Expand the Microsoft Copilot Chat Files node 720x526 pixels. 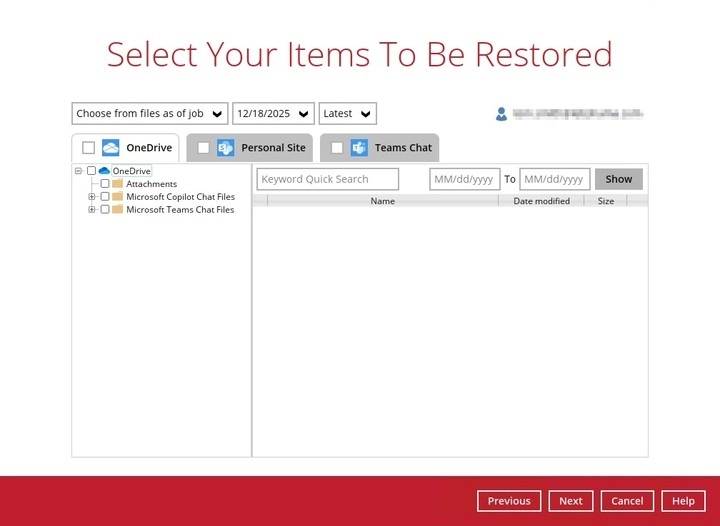[92, 196]
